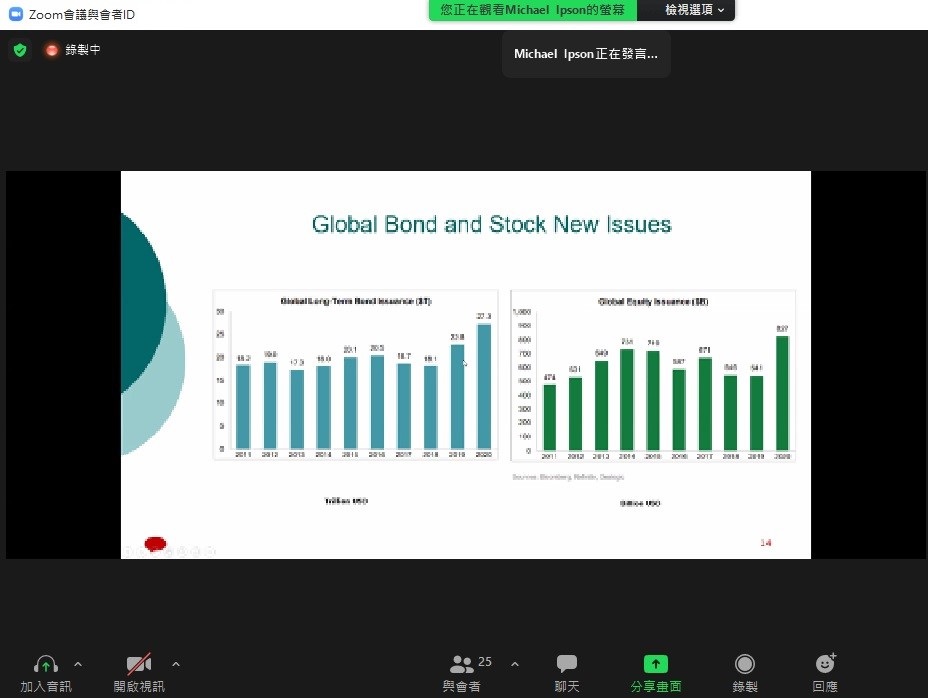Click the red recording indicator icon
This screenshot has width=928, height=698.
pos(52,50)
